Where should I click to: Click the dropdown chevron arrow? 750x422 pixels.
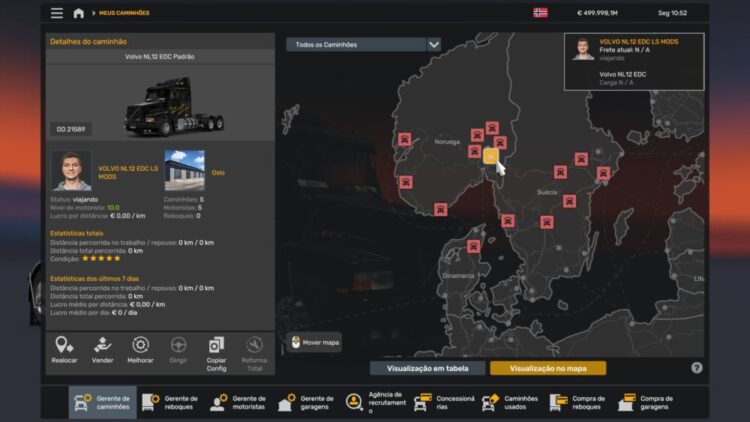coord(433,44)
